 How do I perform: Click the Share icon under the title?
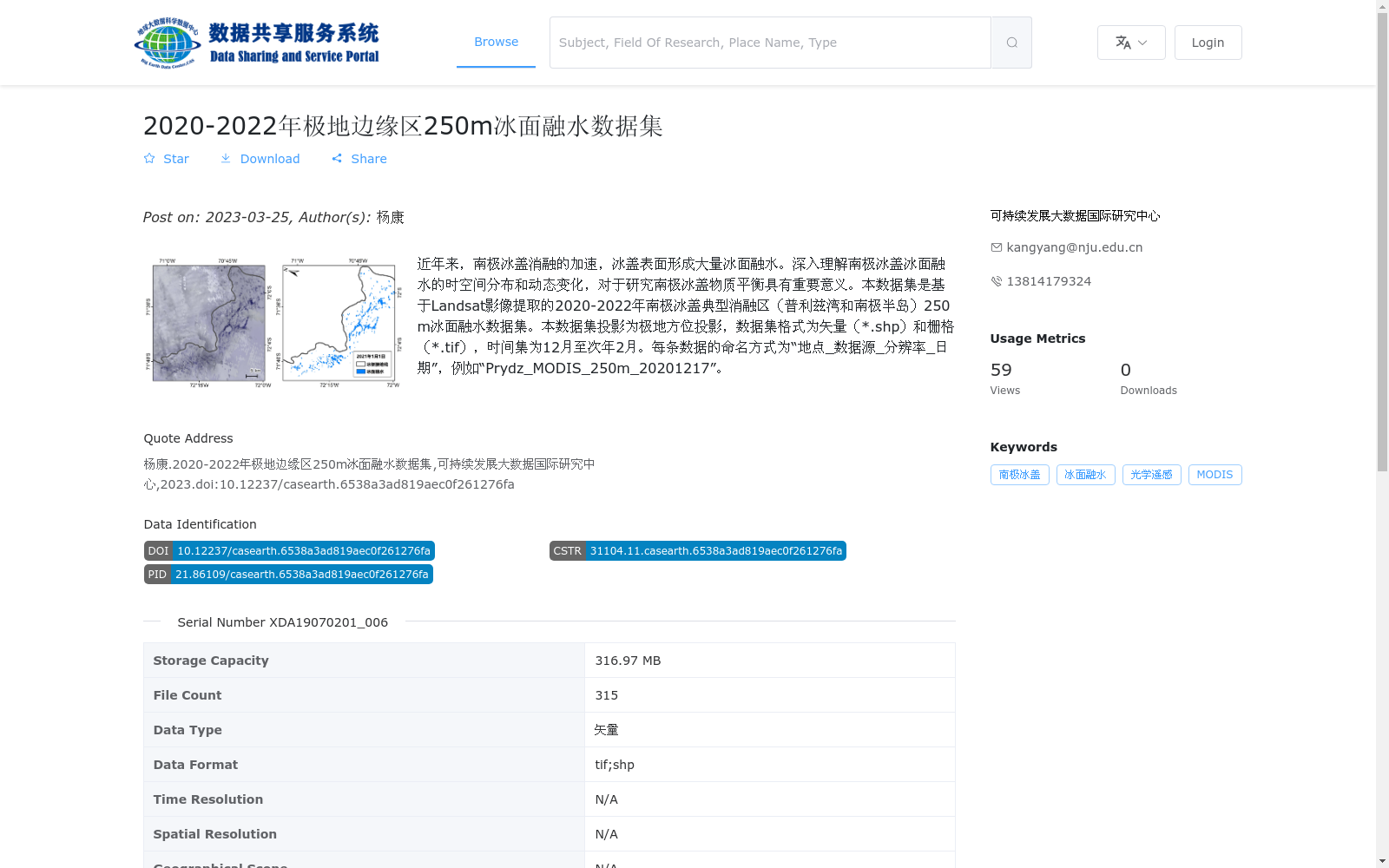337,159
